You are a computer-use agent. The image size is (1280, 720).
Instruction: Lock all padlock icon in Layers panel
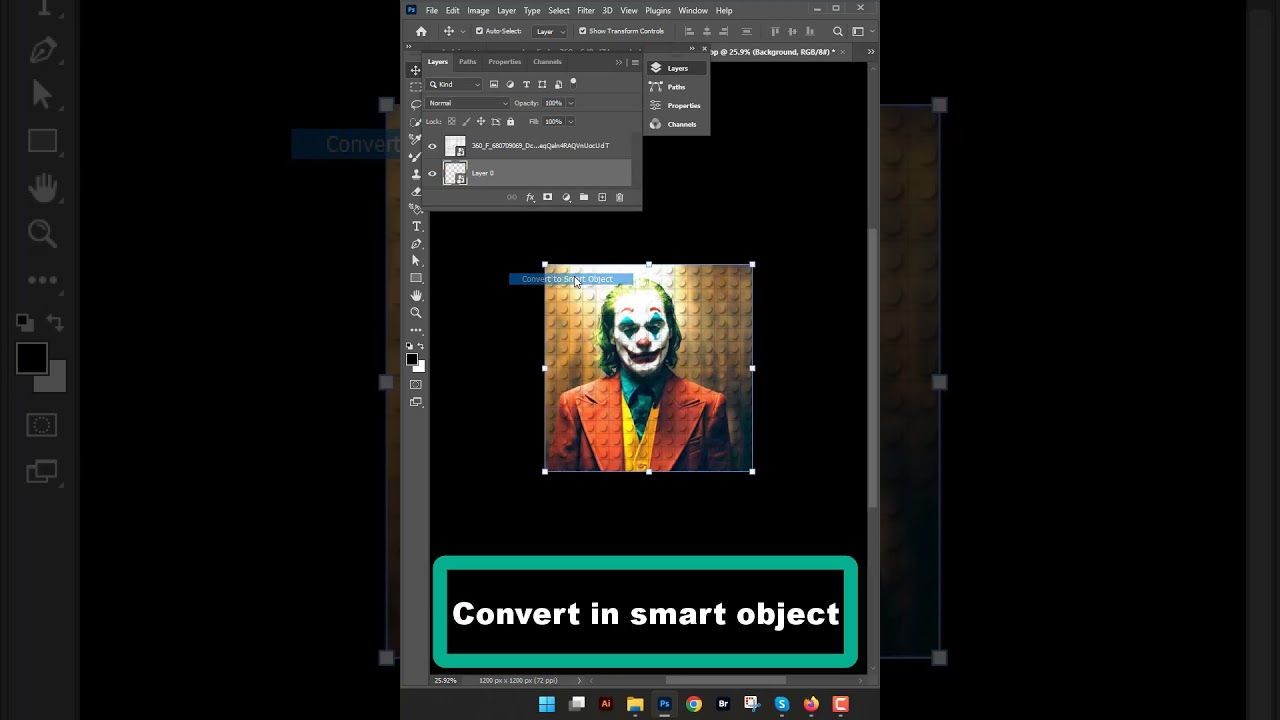[510, 121]
